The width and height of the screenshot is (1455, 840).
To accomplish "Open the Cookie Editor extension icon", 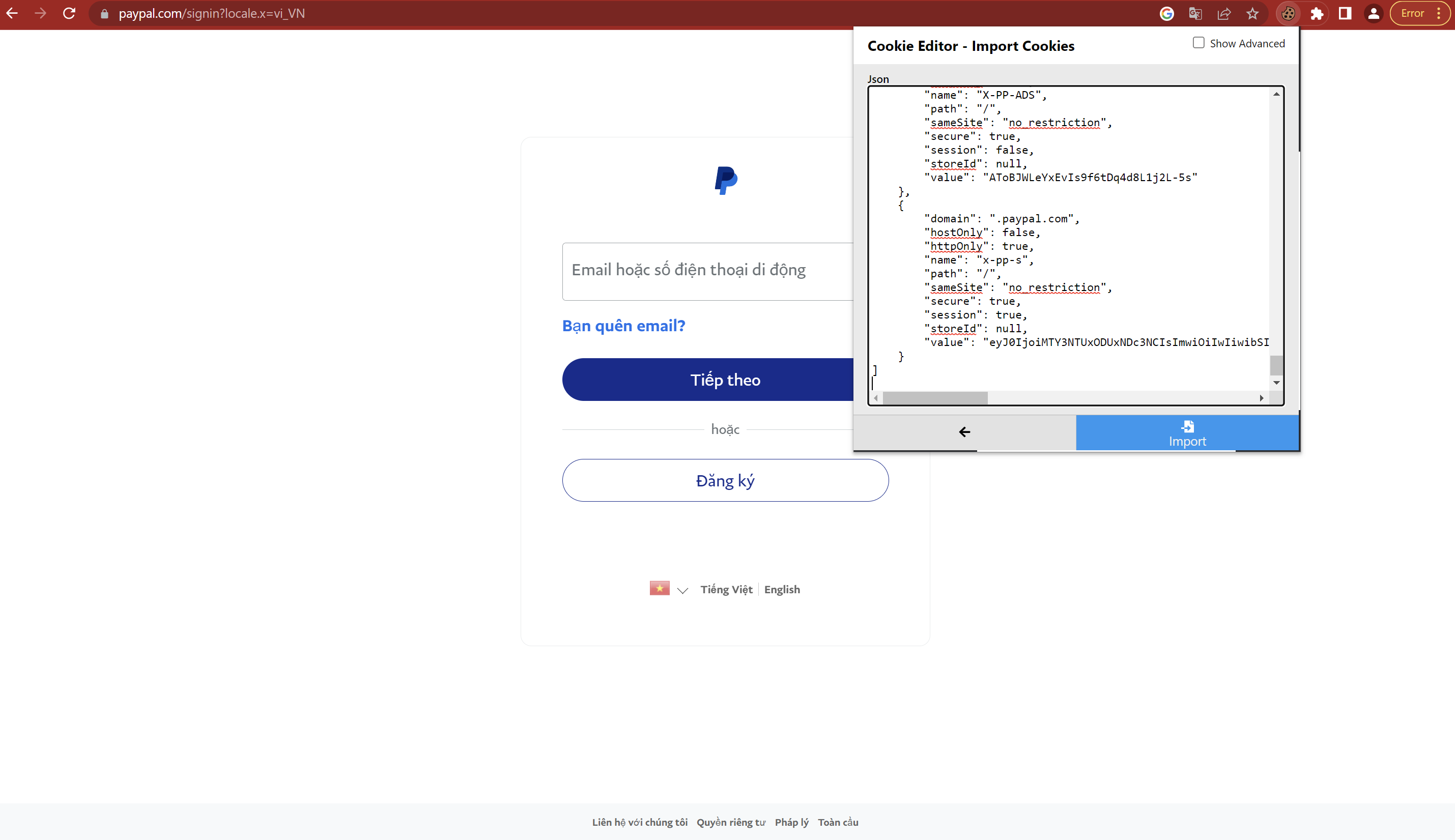I will point(1288,13).
